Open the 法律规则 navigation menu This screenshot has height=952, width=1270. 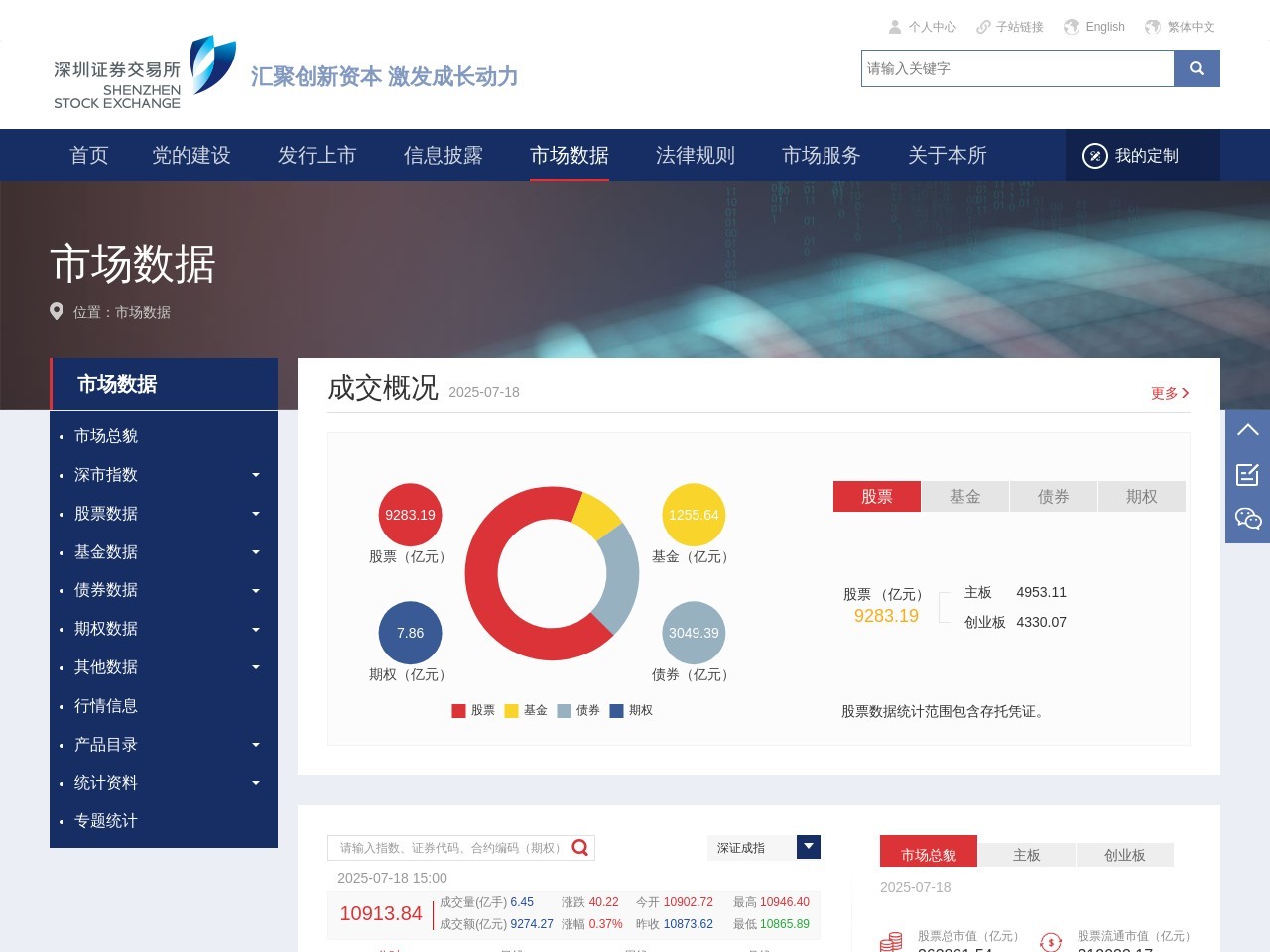696,156
